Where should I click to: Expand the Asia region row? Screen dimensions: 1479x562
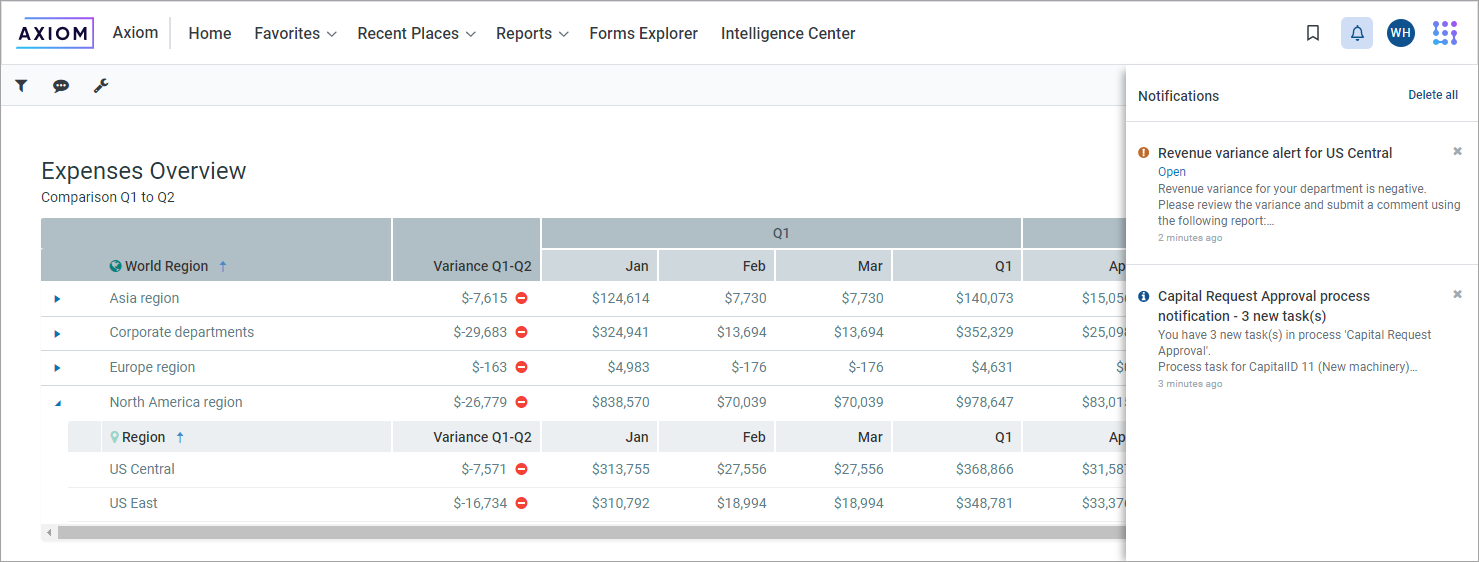click(57, 299)
